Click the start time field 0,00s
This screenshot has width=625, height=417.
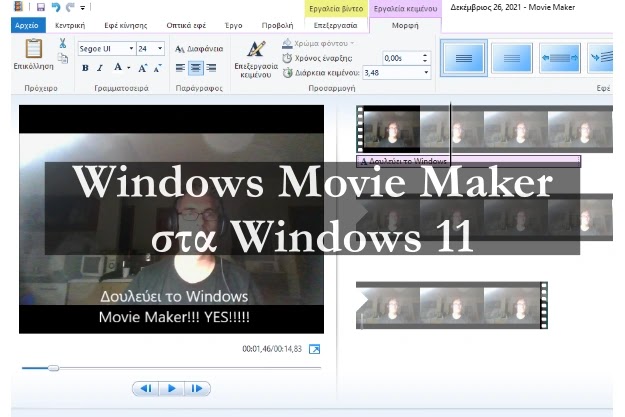coord(401,58)
